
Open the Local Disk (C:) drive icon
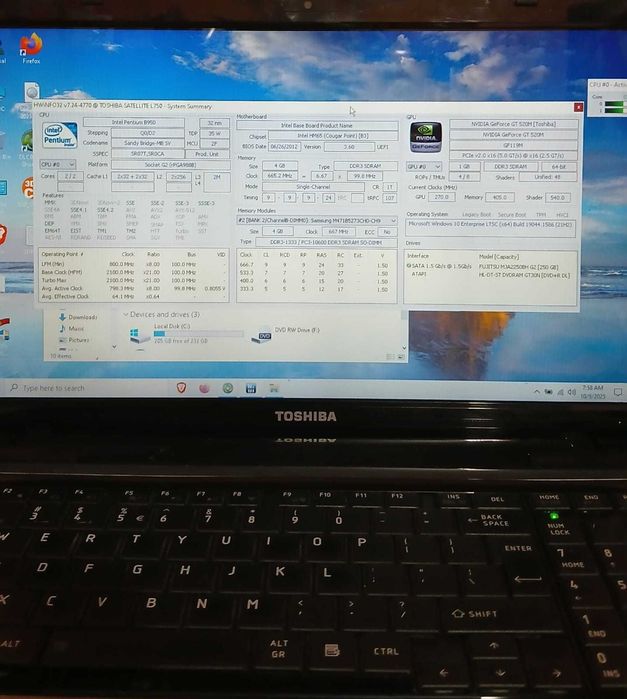tap(140, 334)
